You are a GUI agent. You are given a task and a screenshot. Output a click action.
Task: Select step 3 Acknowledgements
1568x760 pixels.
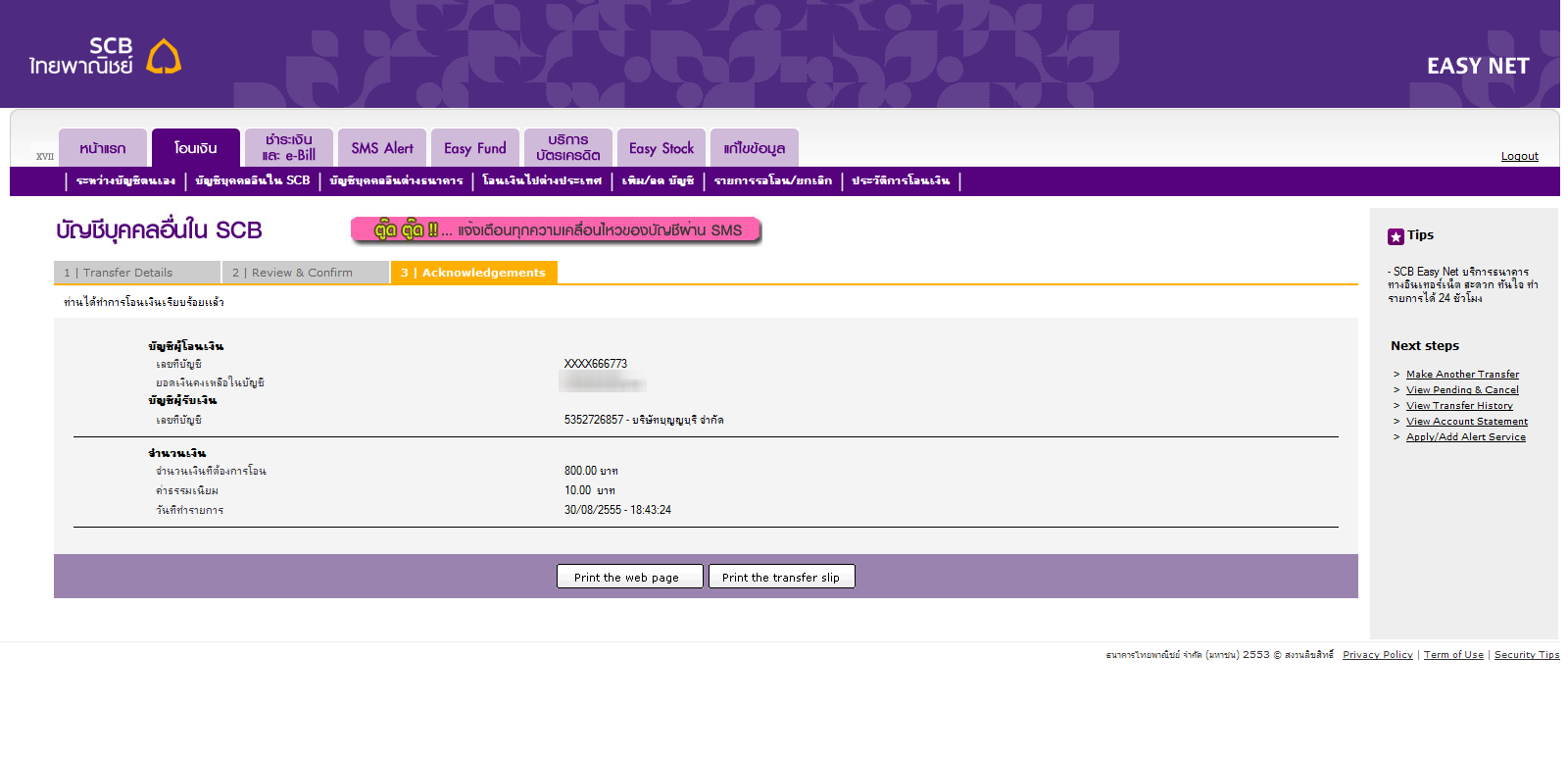coord(474,273)
